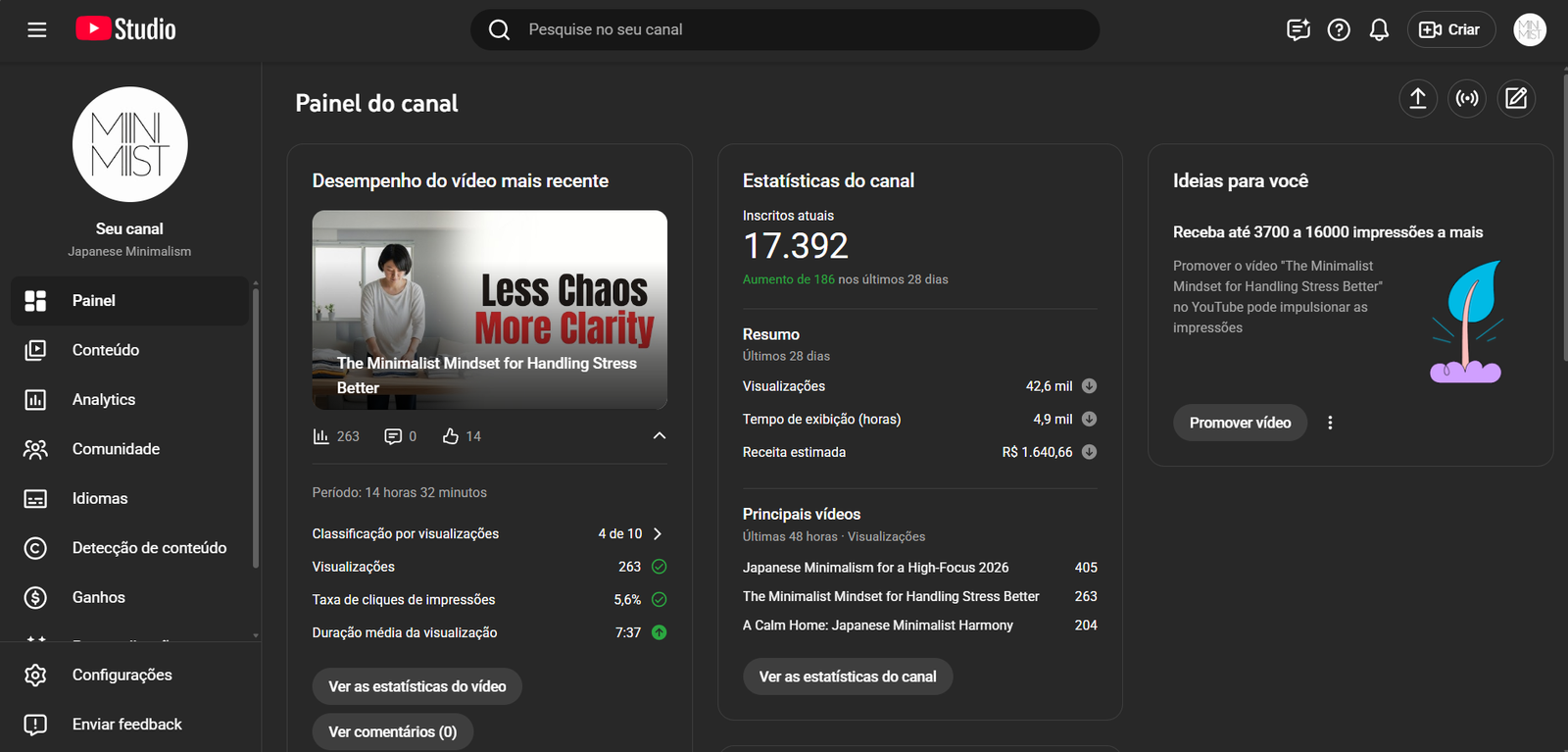Select Ganhos in the sidebar
Viewport: 1568px width, 752px height.
(99, 597)
